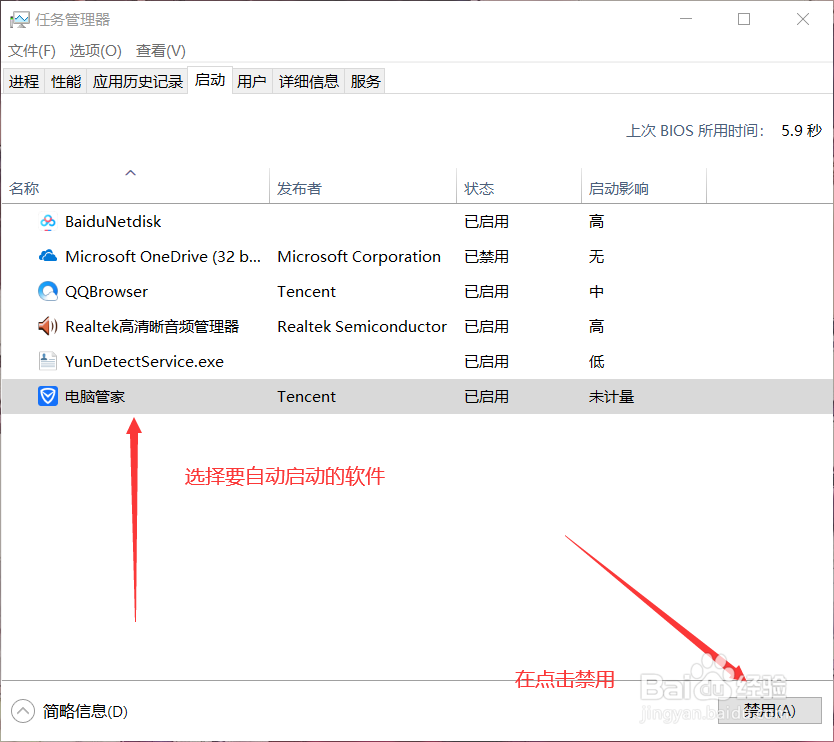Switch to the 应用历史记录 tab

(x=138, y=81)
